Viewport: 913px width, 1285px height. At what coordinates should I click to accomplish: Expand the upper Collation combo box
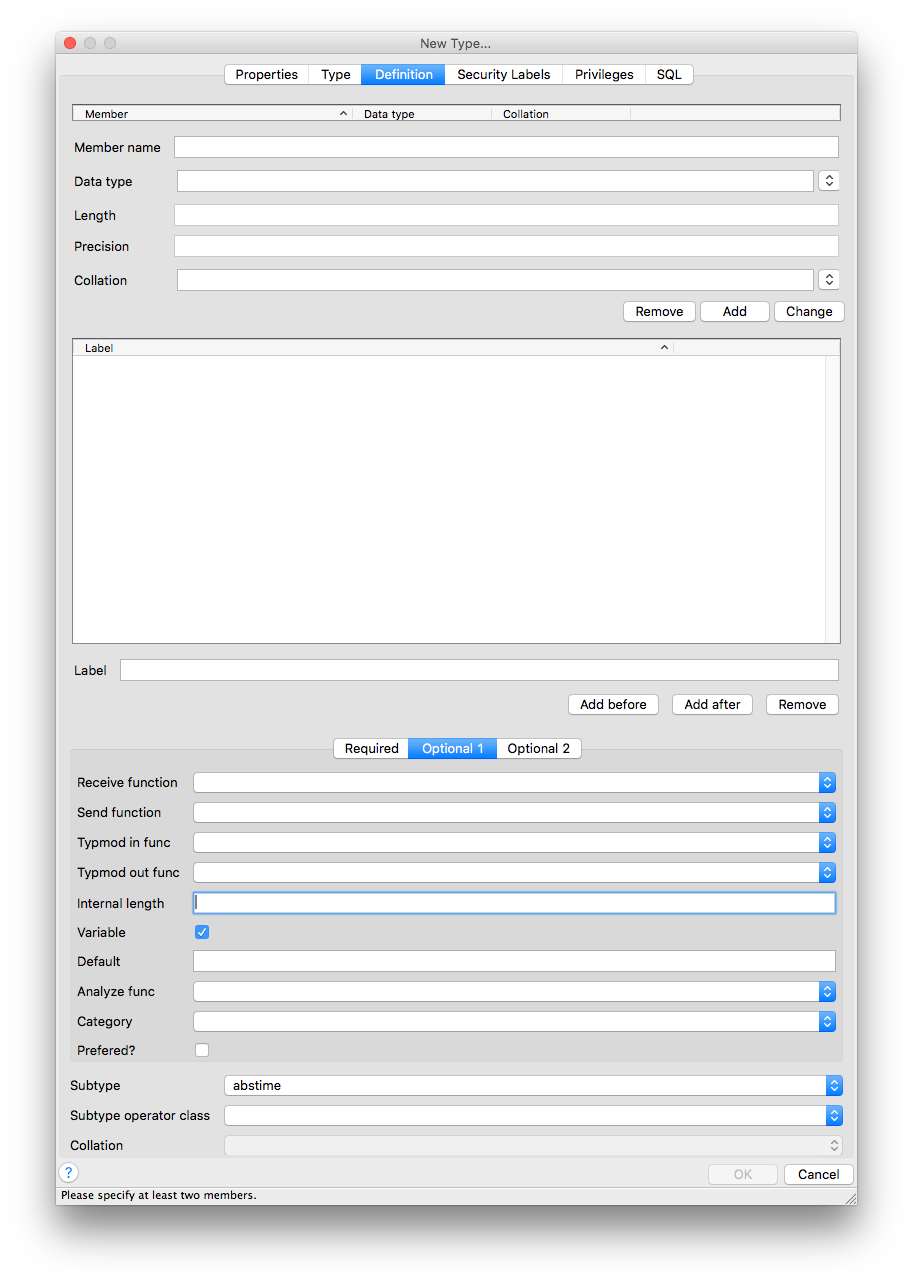[x=828, y=280]
